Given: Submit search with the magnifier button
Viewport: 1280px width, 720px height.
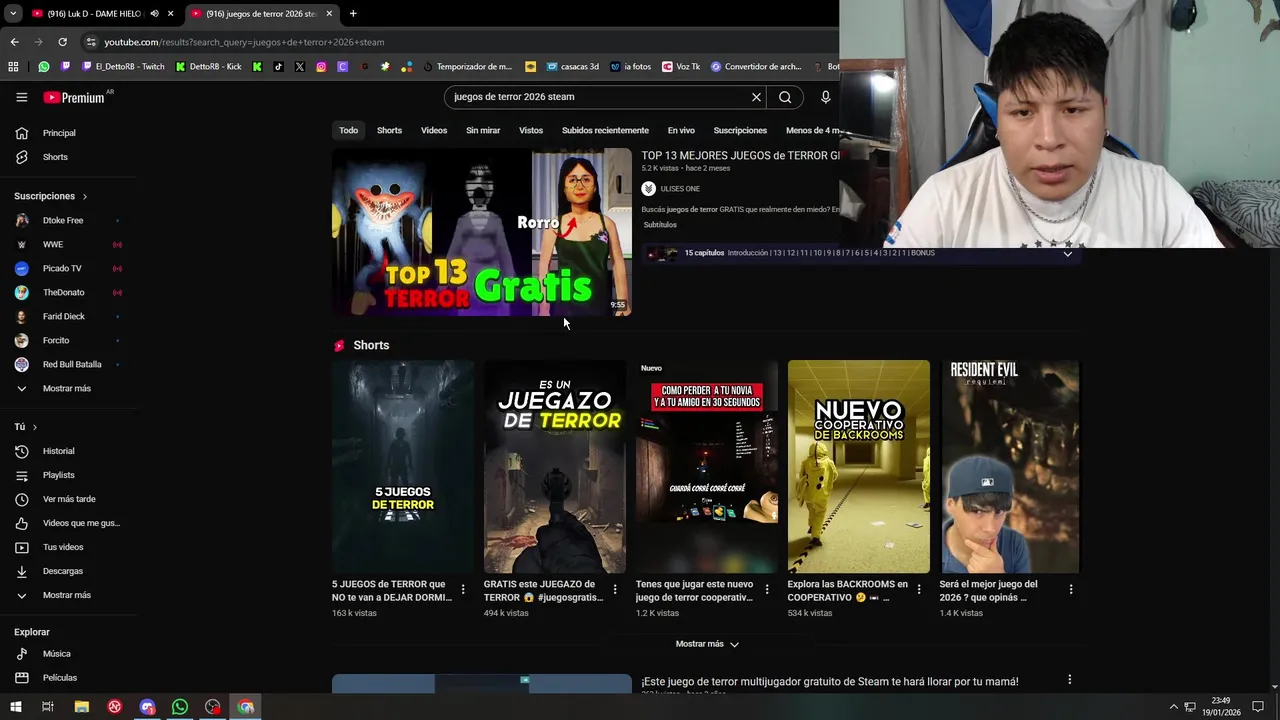Looking at the screenshot, I should [785, 97].
